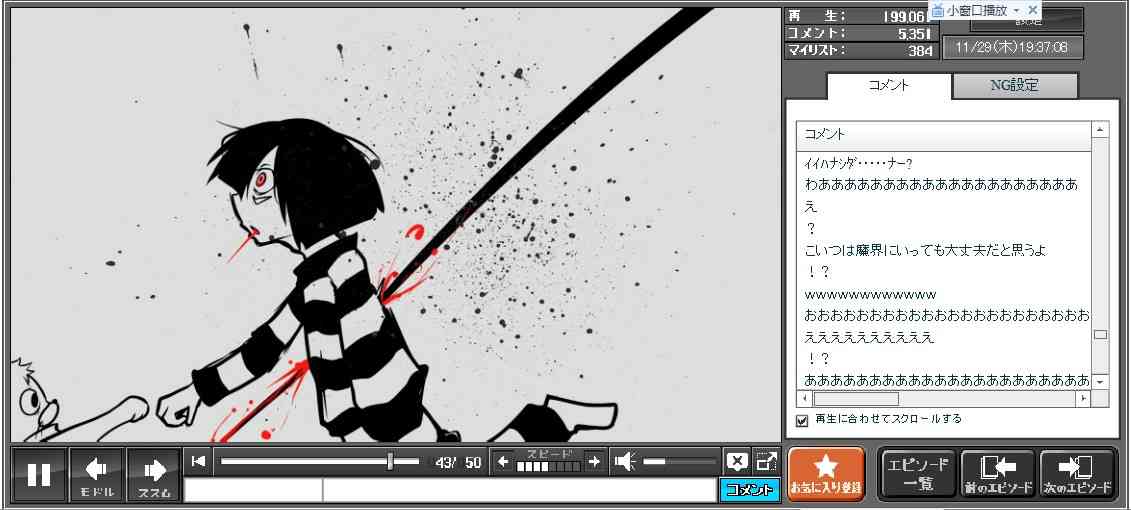Open the episode list (エピソード一覧)
This screenshot has width=1131, height=510.
tap(917, 474)
